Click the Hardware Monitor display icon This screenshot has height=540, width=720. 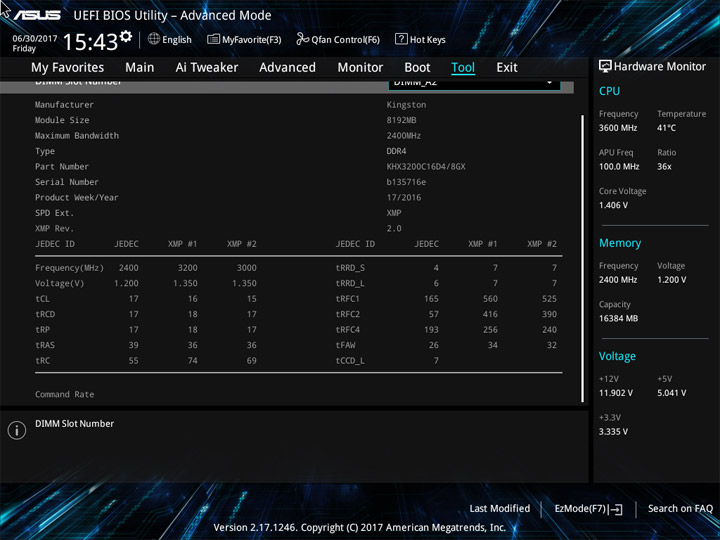pyautogui.click(x=605, y=66)
